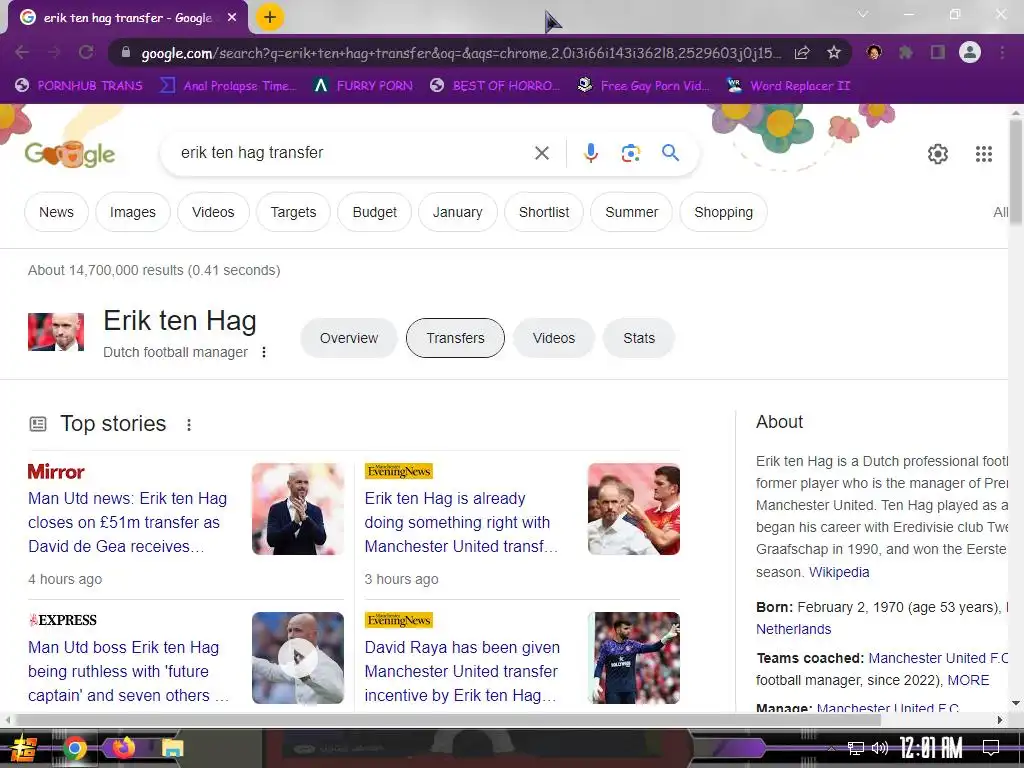
Task: View site information via the lock icon
Action: [x=126, y=52]
